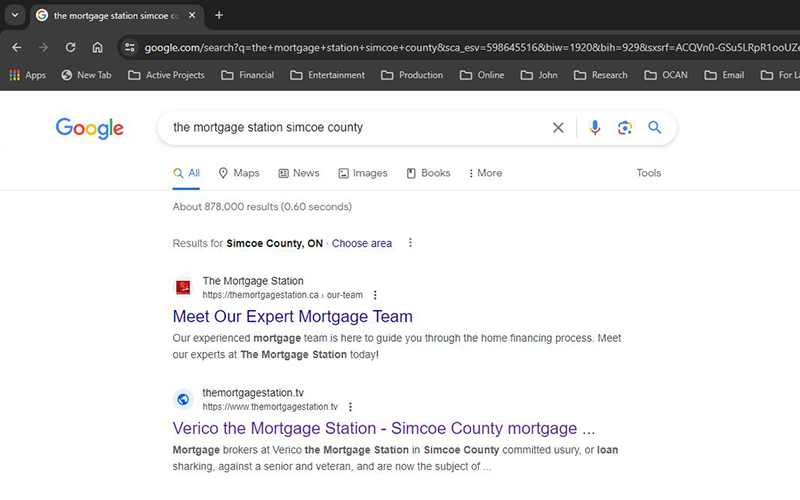Open the Research bookmark folder
This screenshot has width=800, height=500.
click(x=601, y=75)
